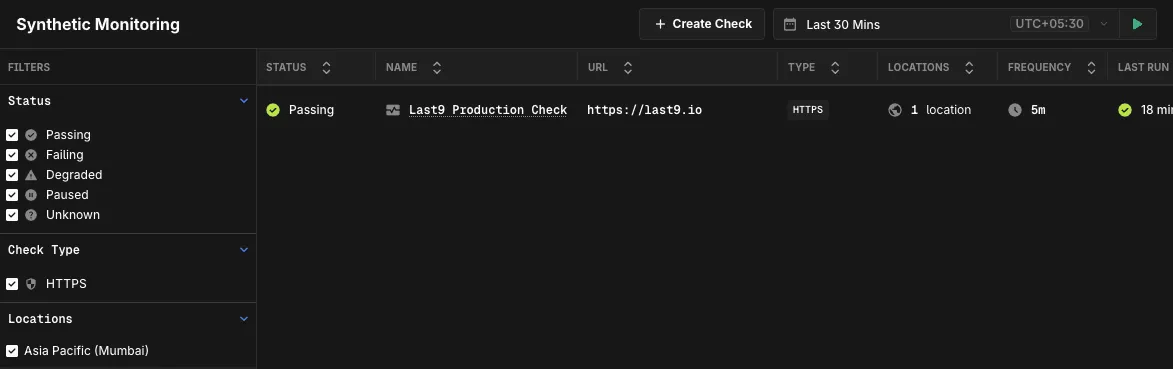Click the Synthetic Monitoring page title
This screenshot has height=369, width=1173.
pos(98,24)
